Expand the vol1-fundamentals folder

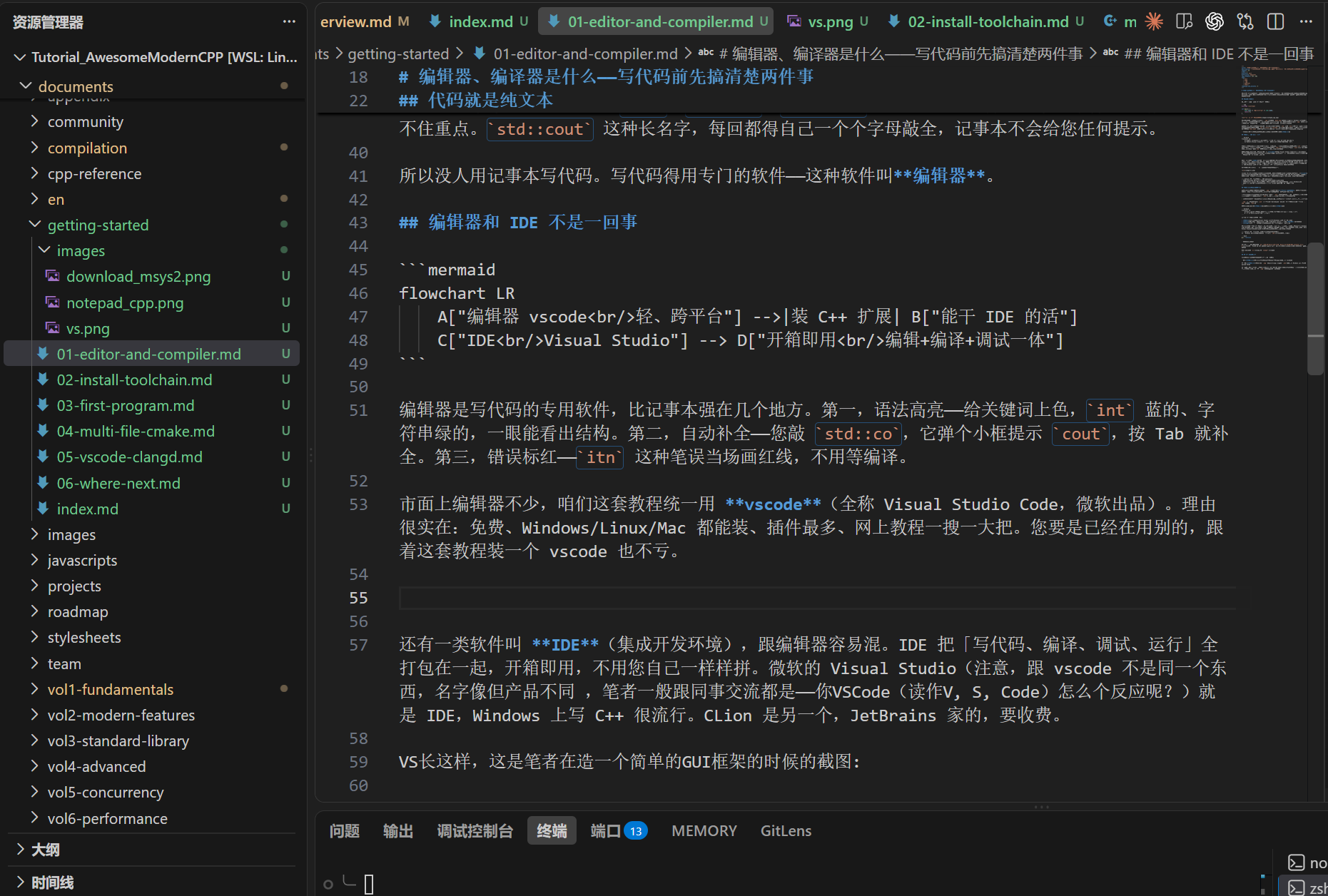(x=34, y=689)
